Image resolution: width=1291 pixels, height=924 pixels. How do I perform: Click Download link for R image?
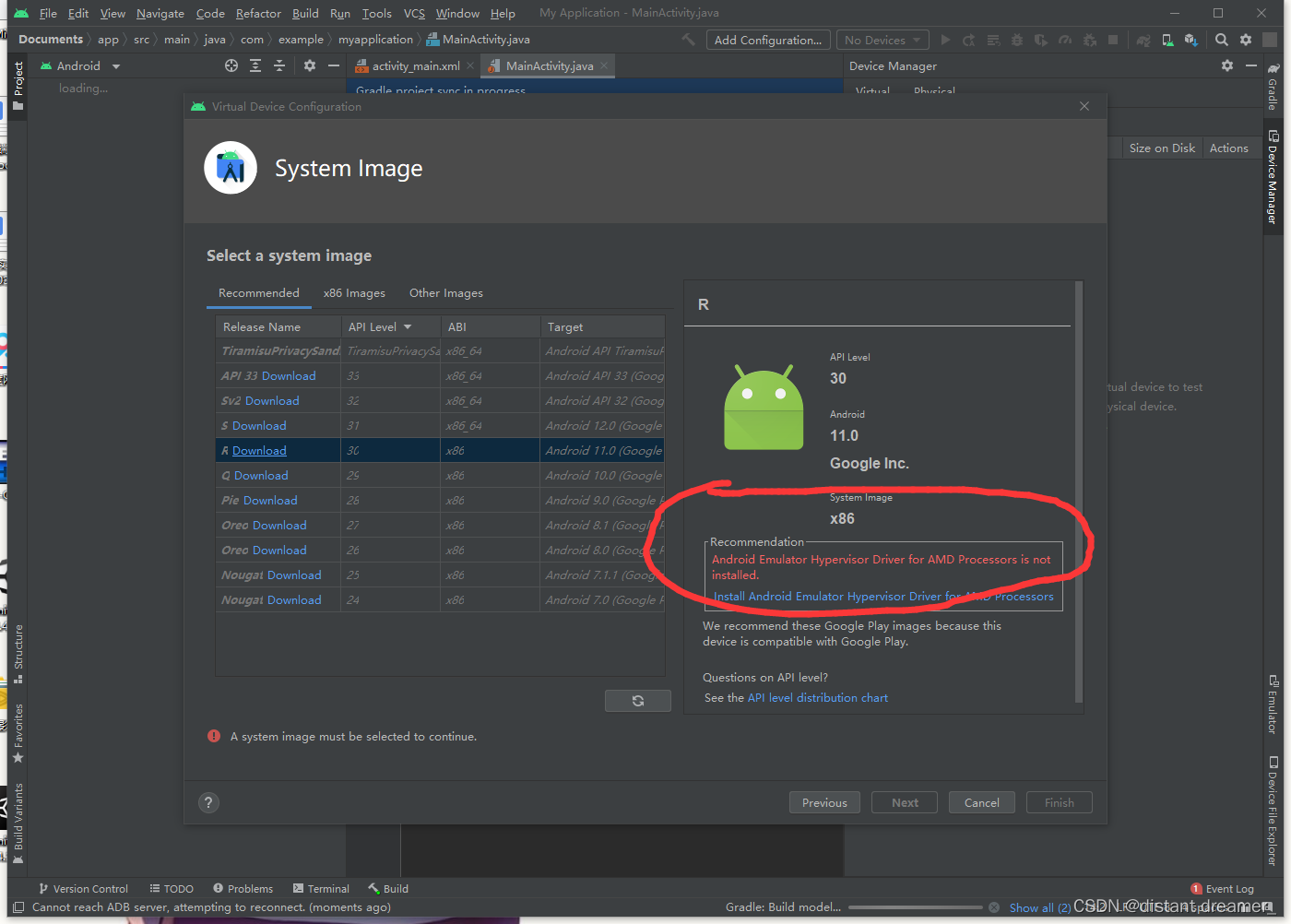point(259,451)
